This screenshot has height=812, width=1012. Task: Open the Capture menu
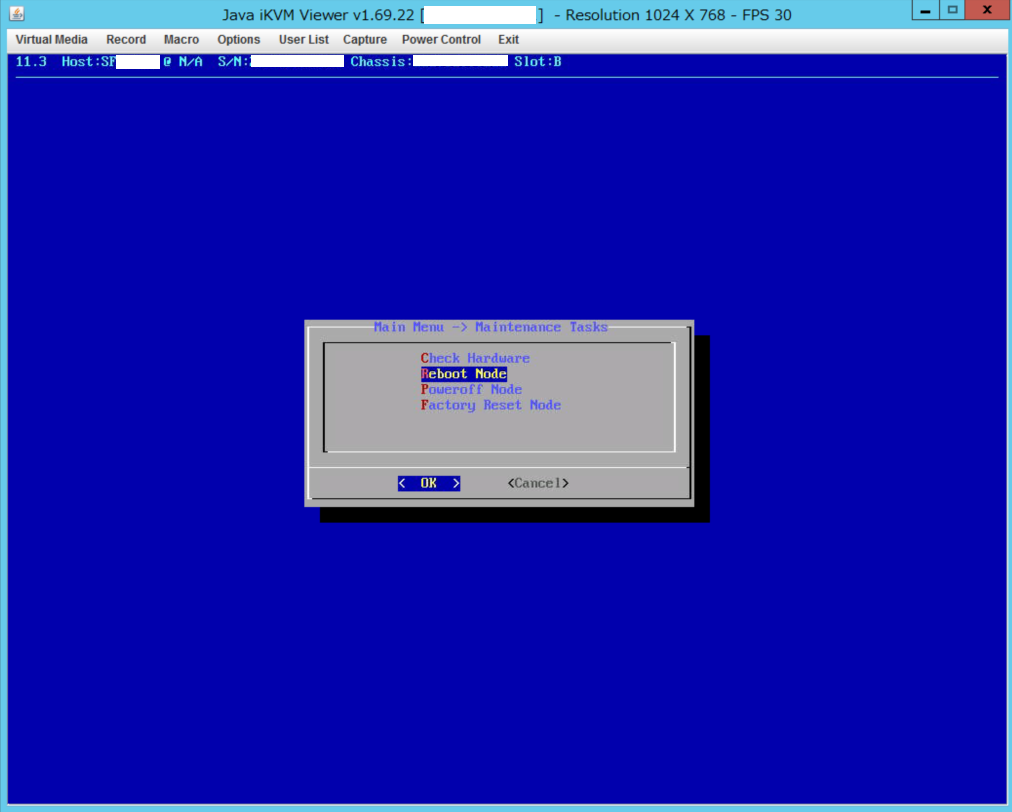tap(364, 40)
